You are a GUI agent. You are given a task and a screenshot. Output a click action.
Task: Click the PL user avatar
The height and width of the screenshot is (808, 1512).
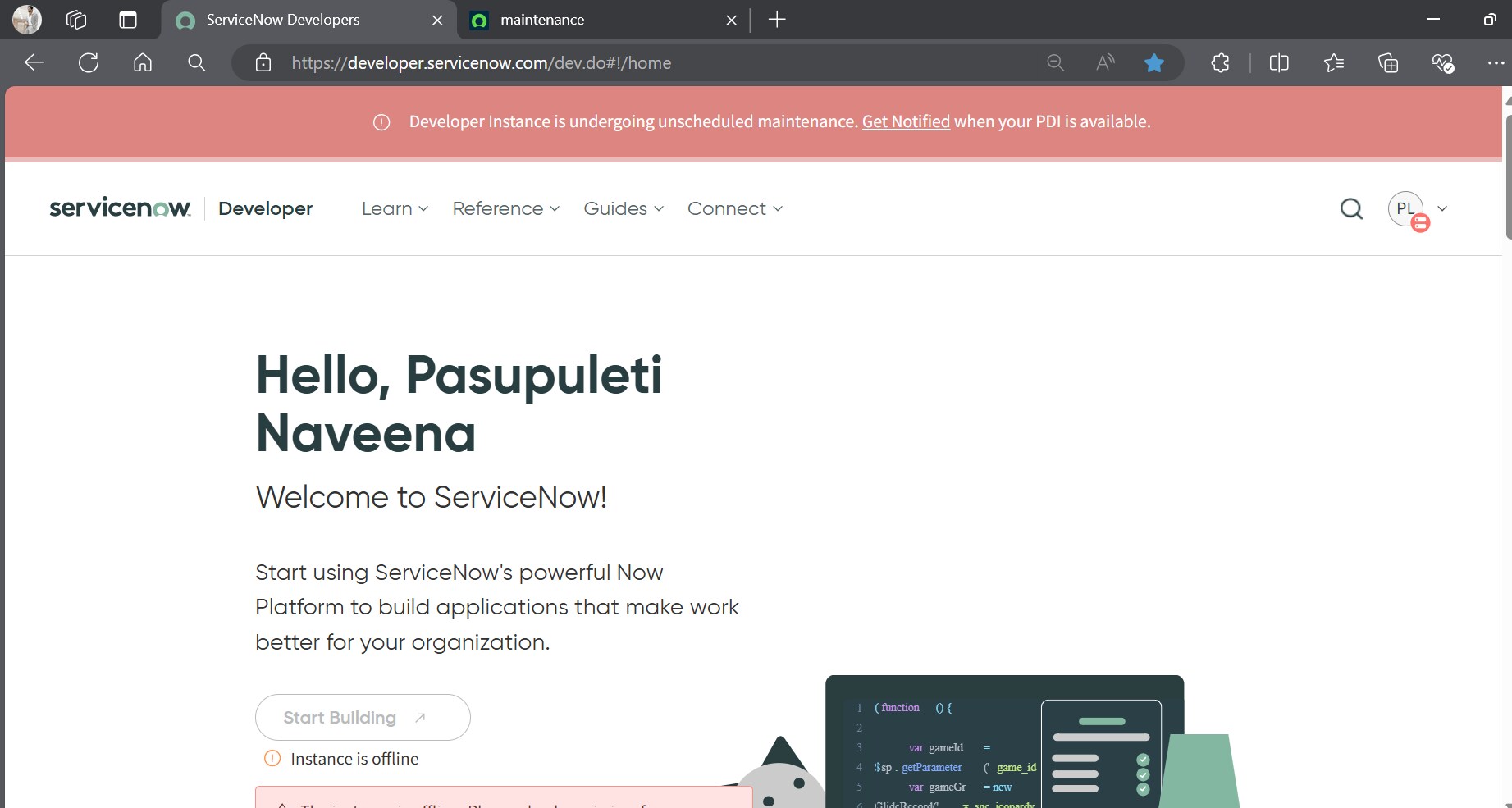point(1406,209)
